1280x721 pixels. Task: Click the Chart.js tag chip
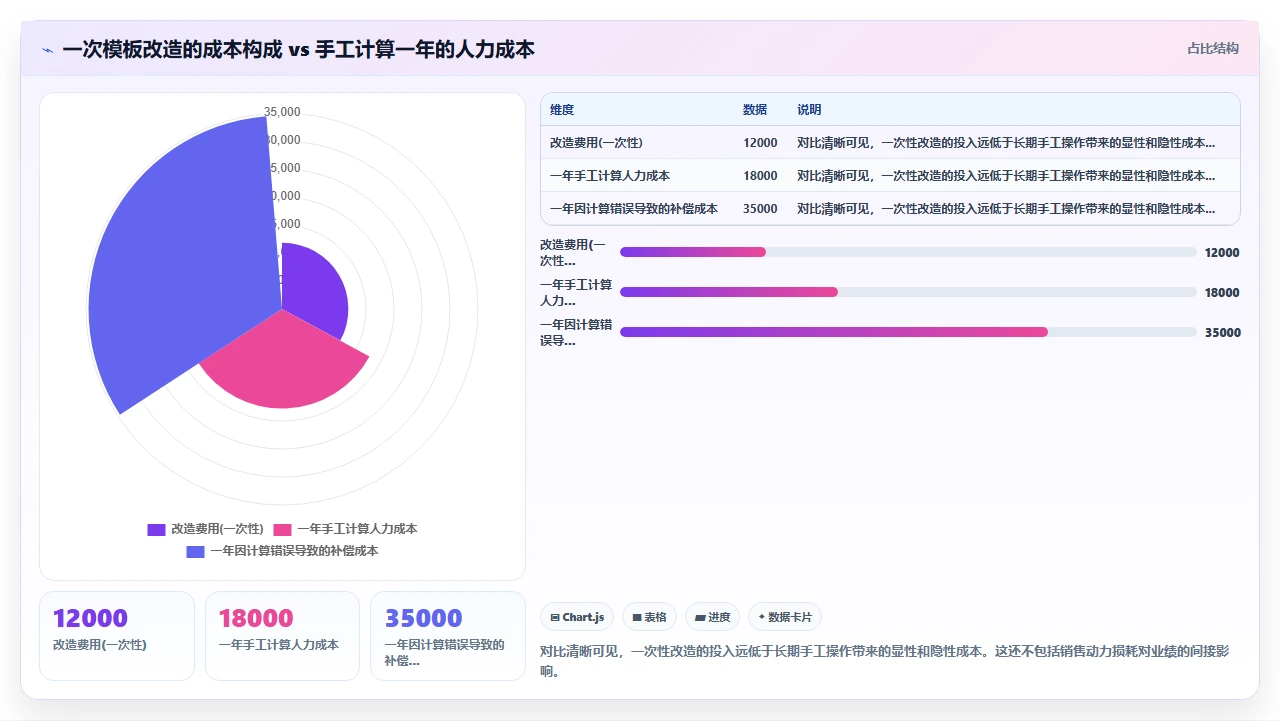click(577, 617)
